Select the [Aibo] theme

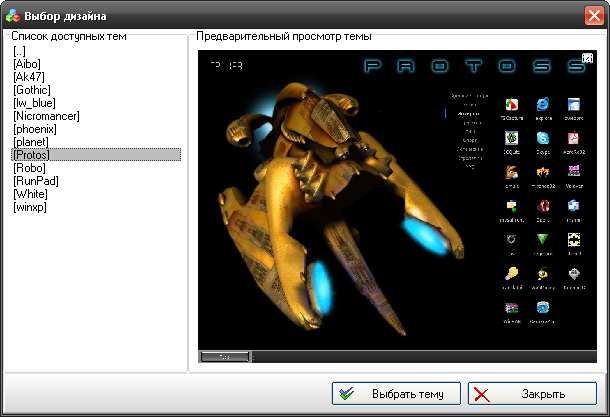click(x=27, y=64)
